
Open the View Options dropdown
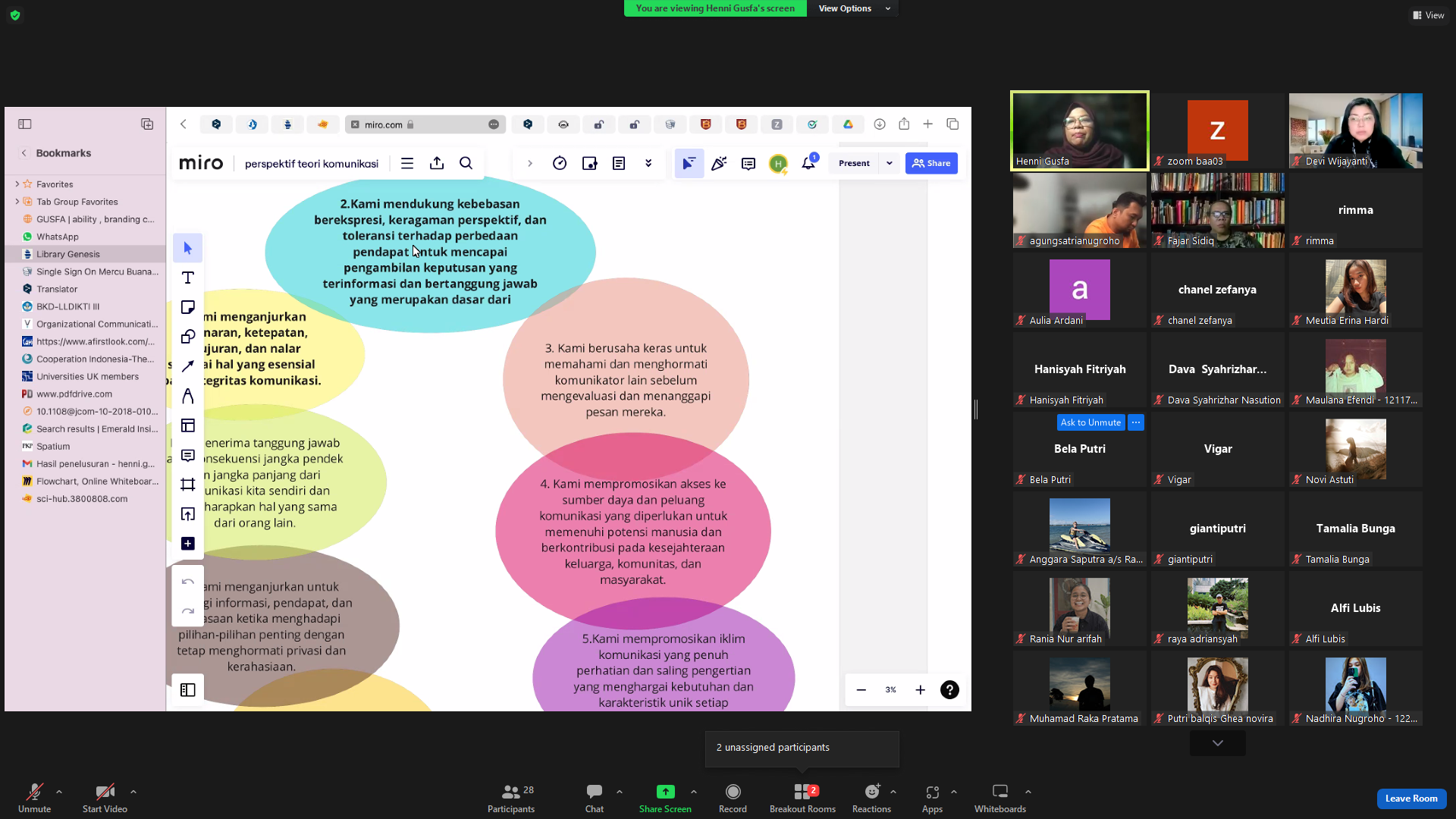(855, 8)
